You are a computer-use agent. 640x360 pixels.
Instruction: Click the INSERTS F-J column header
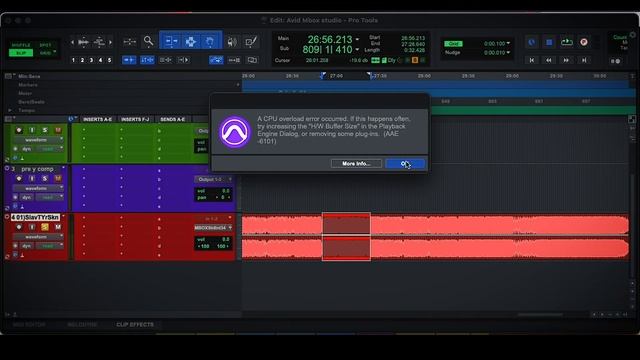(x=135, y=119)
